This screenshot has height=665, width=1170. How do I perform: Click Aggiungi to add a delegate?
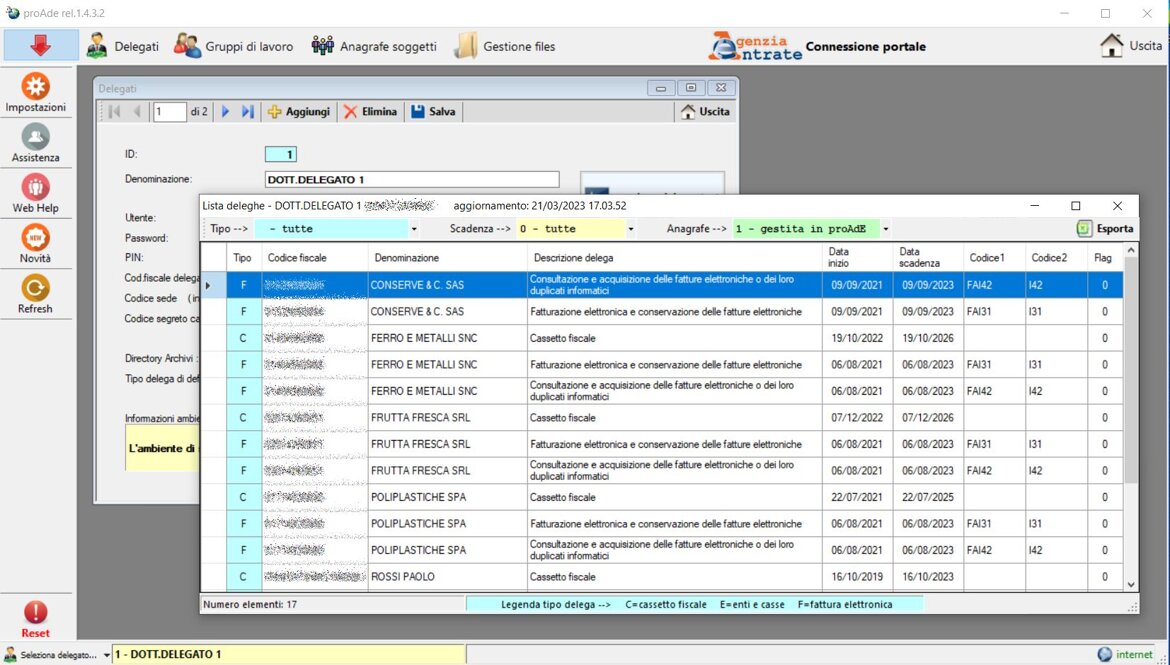tap(298, 112)
